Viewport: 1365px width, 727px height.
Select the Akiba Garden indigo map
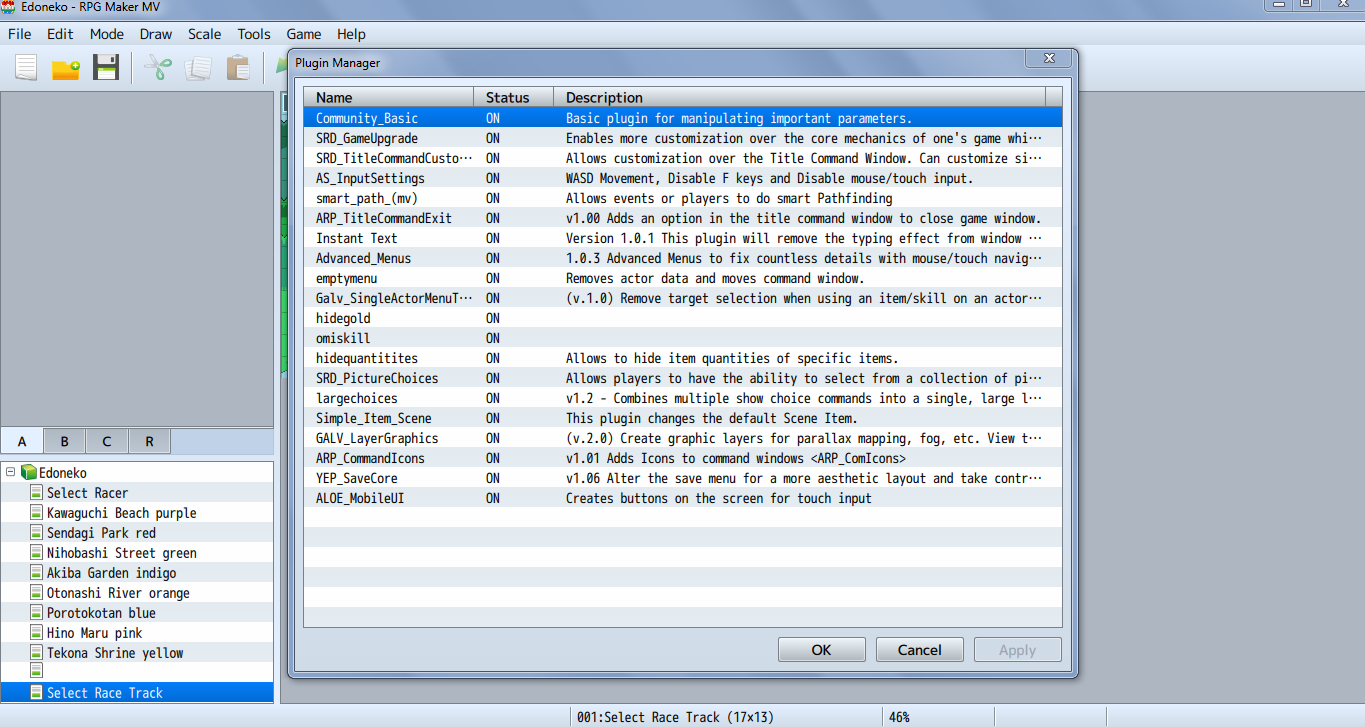(x=111, y=573)
